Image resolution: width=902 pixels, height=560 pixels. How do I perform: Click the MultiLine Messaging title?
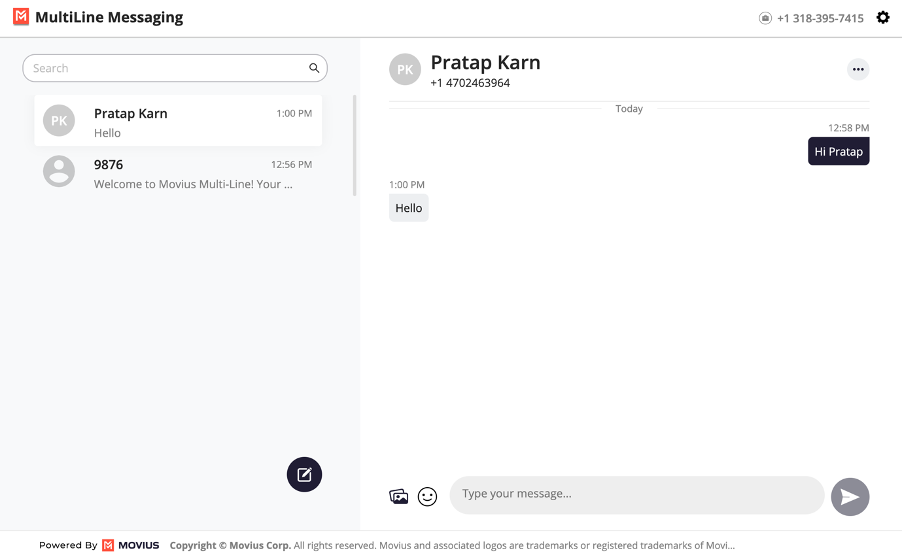109,17
